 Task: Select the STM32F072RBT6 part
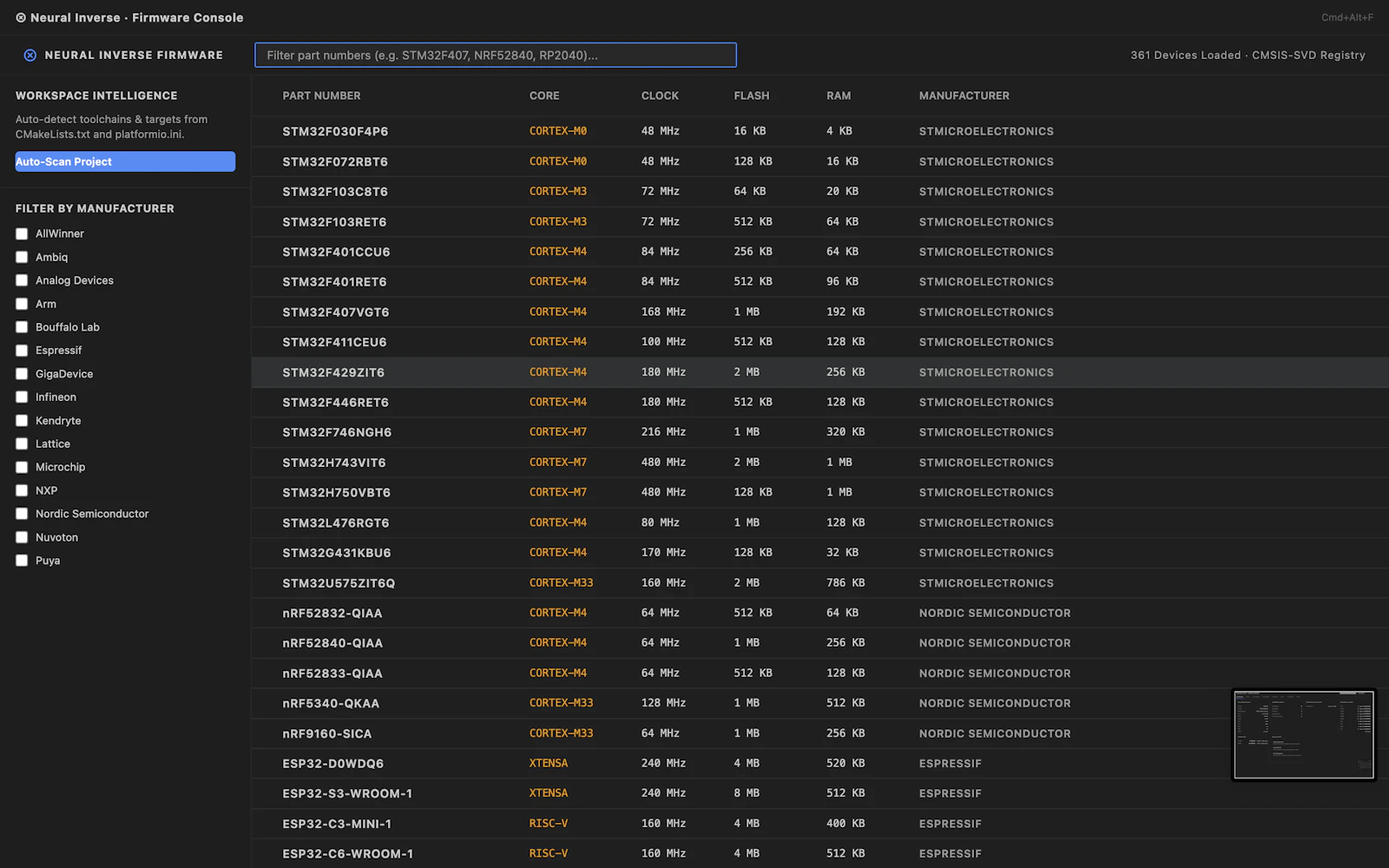pyautogui.click(x=820, y=161)
